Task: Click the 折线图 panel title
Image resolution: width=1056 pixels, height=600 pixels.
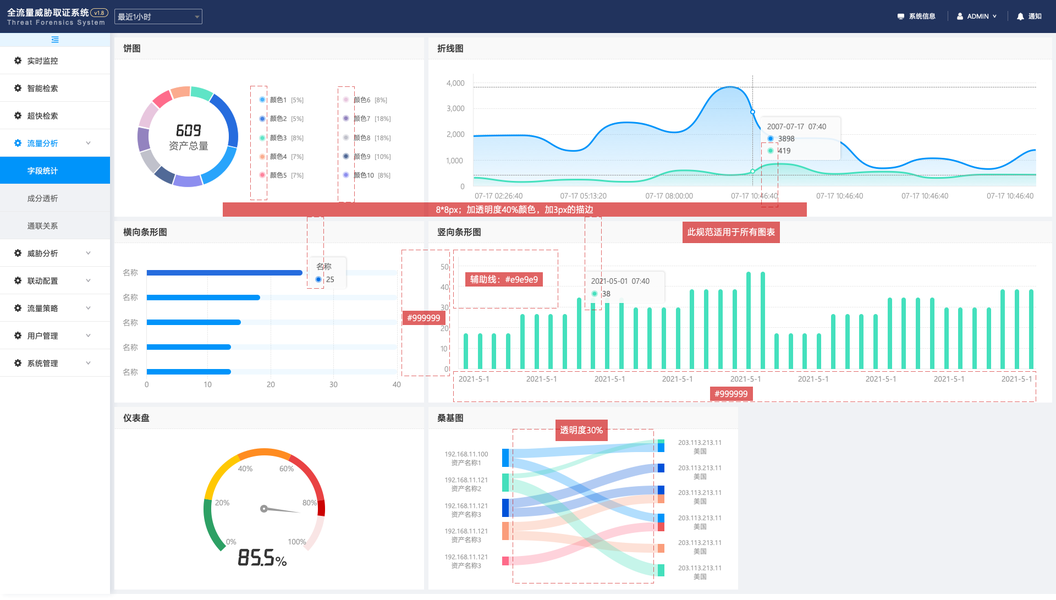Action: click(450, 48)
